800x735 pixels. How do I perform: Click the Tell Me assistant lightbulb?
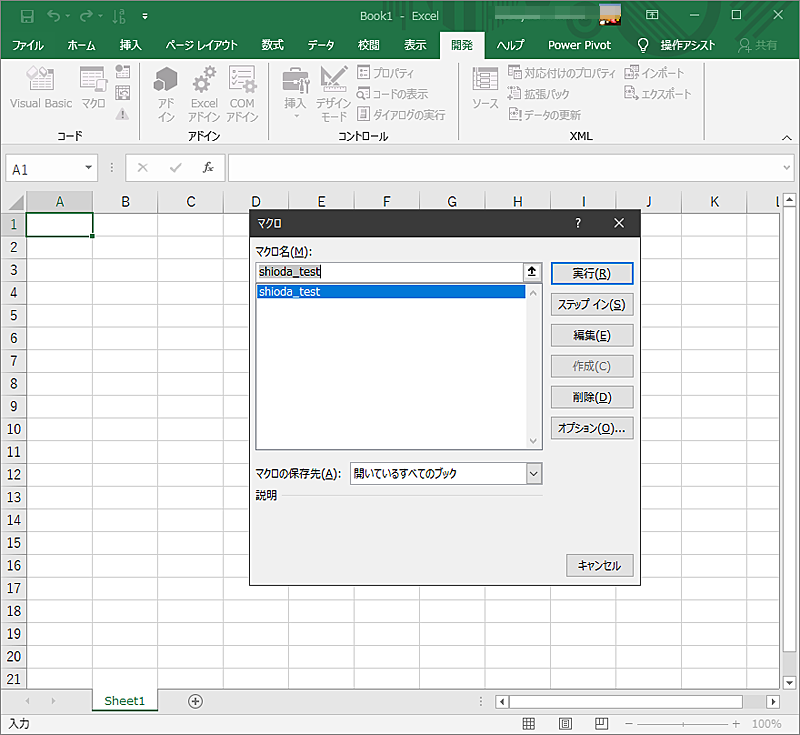click(643, 45)
